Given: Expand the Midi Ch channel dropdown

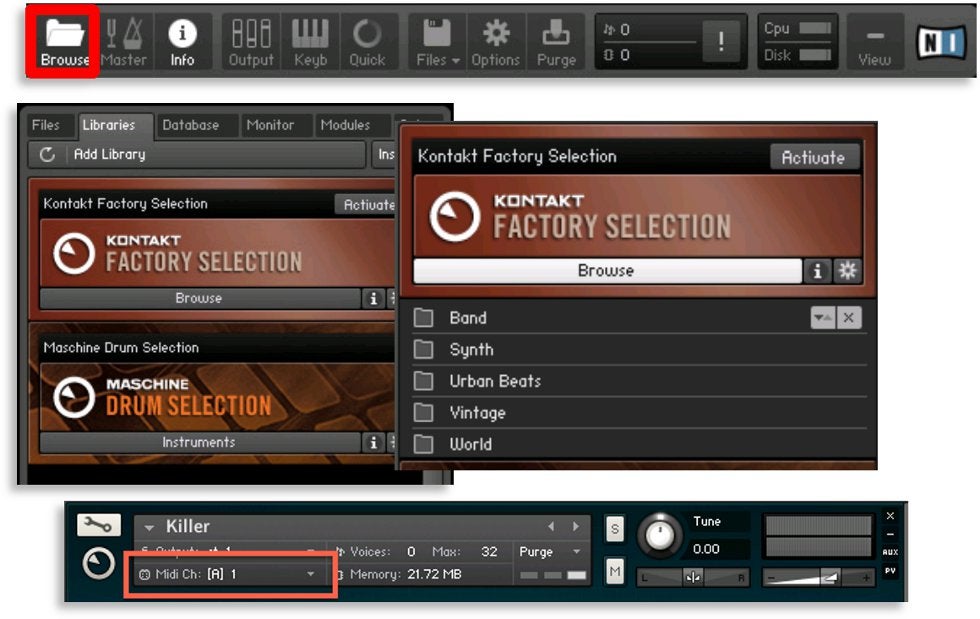Looking at the screenshot, I should tap(311, 574).
